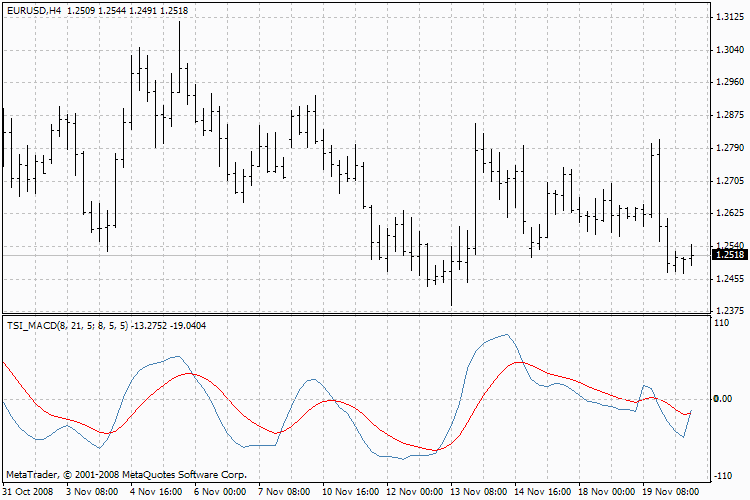Select the 13 Nov 08:00 time label
The image size is (750, 500).
[479, 491]
